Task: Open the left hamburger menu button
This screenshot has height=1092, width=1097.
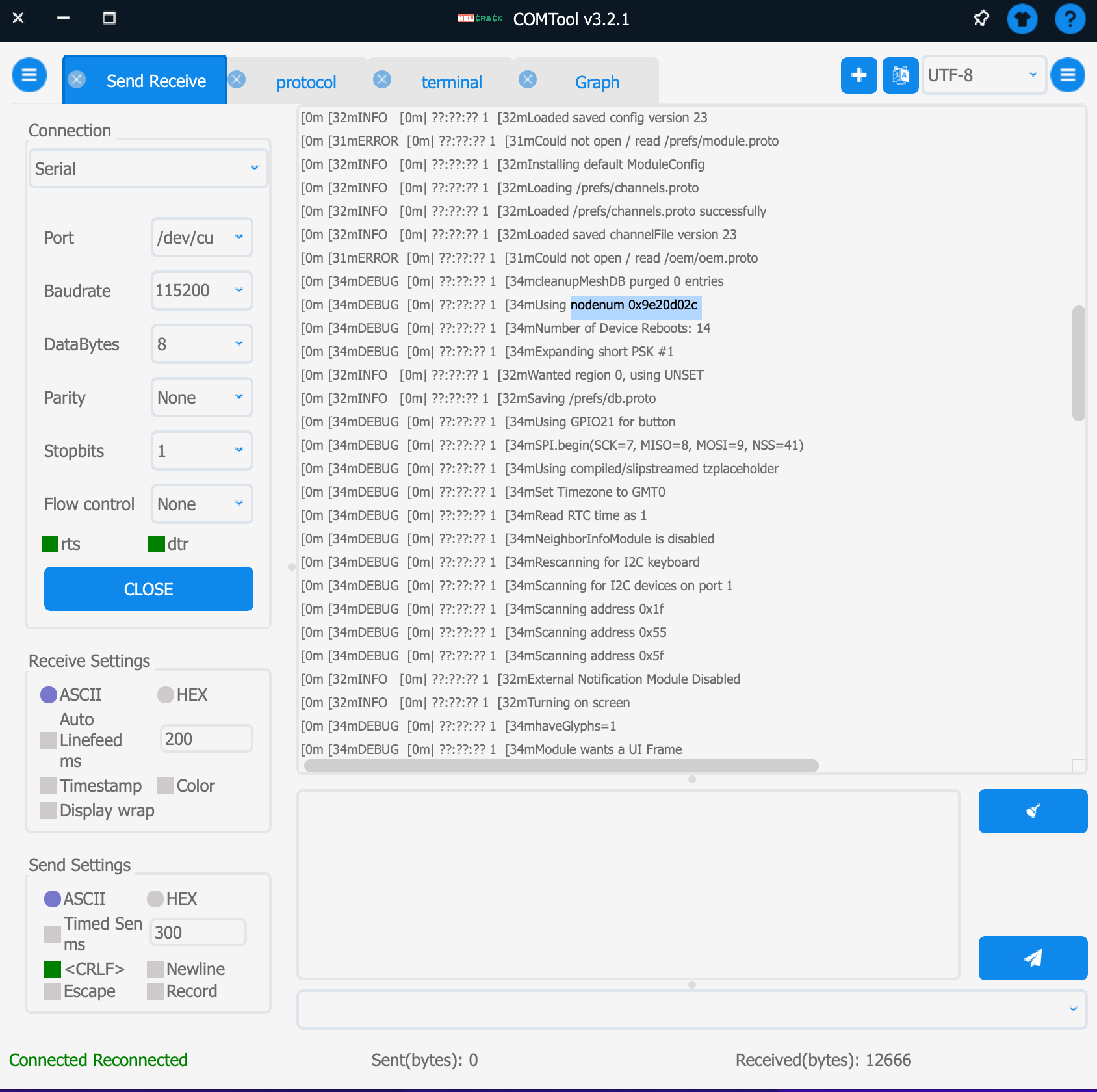Action: point(29,75)
